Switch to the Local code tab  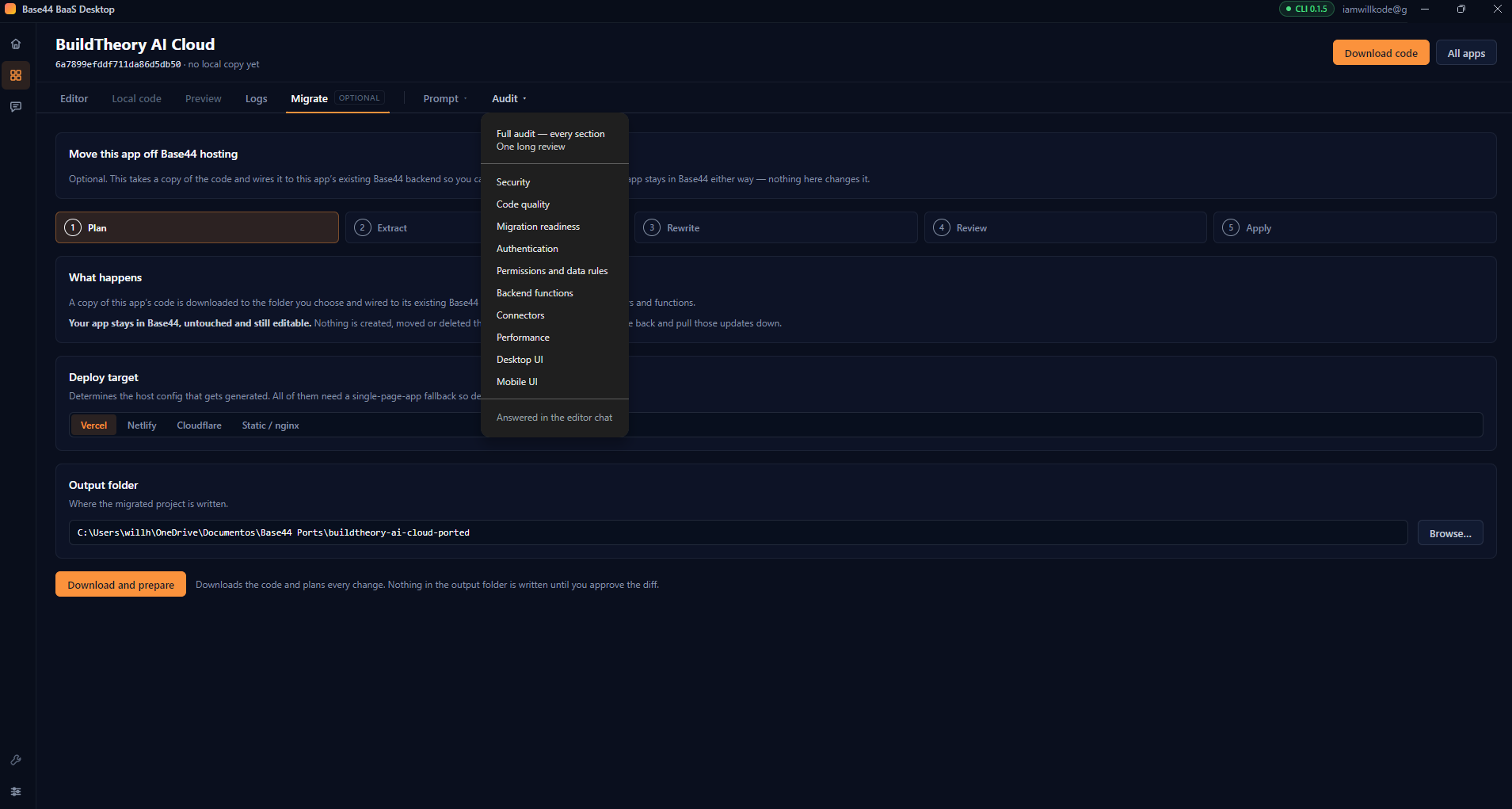click(136, 98)
